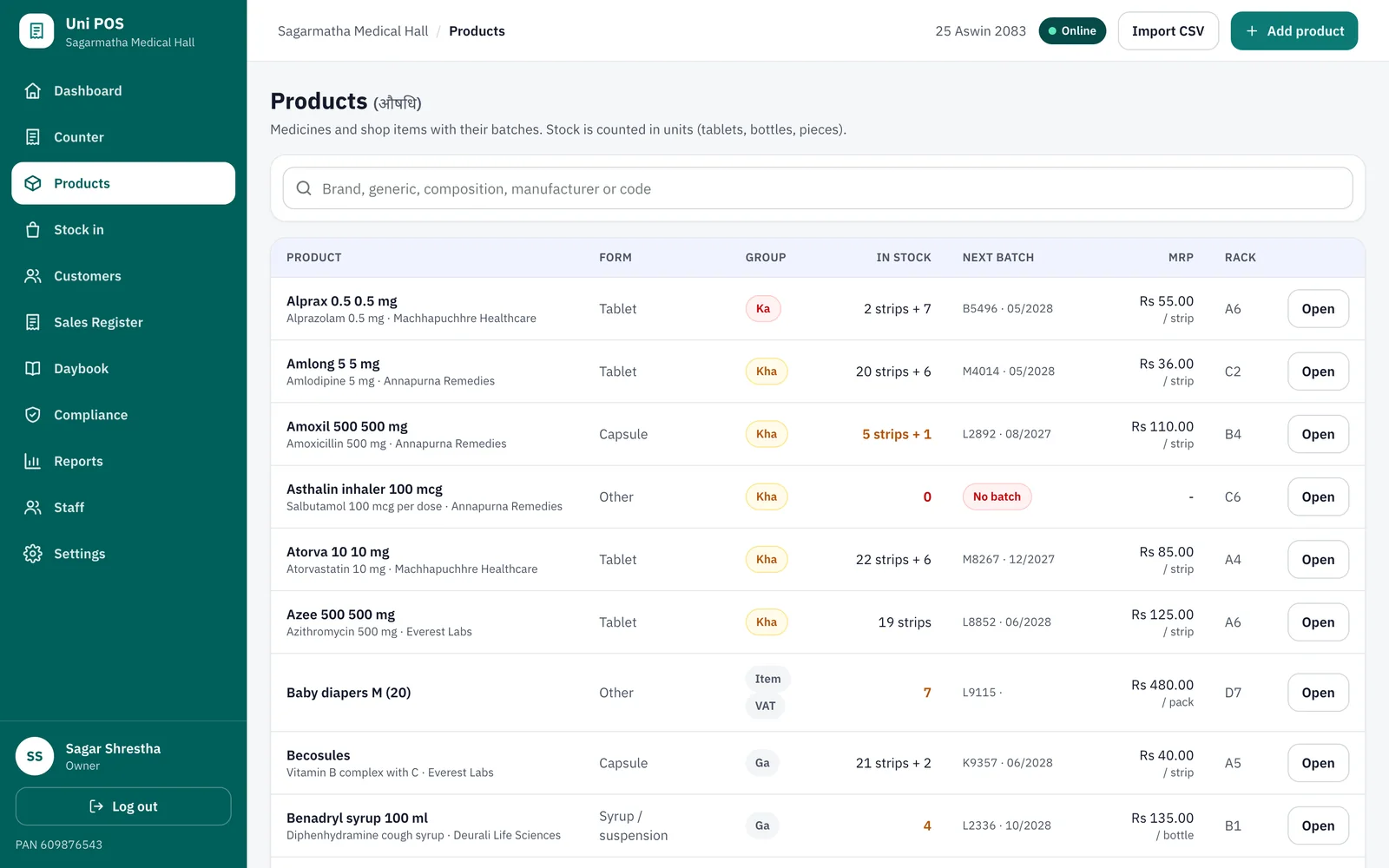Click the Compliance shield icon
The image size is (1389, 868).
[x=33, y=415]
